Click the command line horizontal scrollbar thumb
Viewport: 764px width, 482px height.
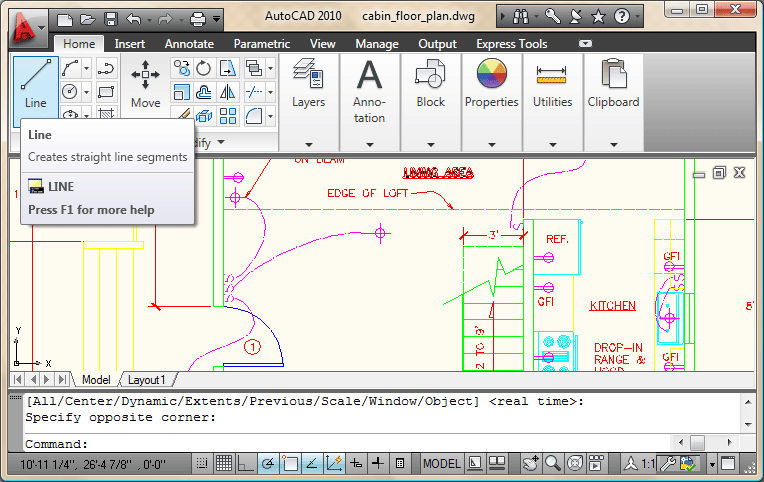tap(697, 443)
